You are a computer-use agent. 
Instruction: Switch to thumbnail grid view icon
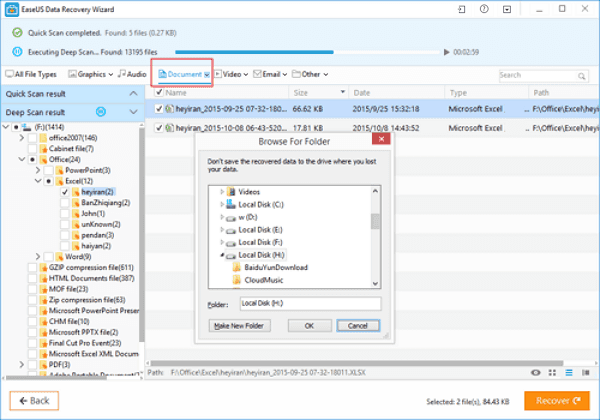[552, 372]
